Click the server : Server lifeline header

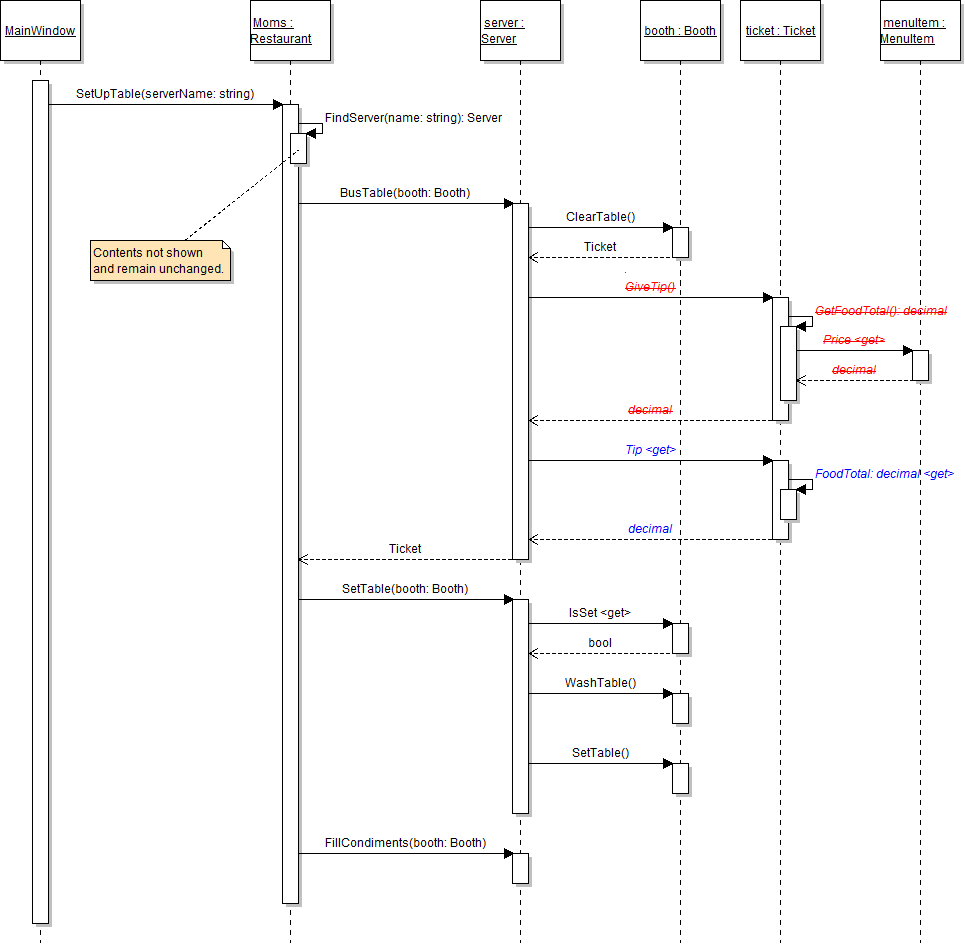[x=520, y=31]
